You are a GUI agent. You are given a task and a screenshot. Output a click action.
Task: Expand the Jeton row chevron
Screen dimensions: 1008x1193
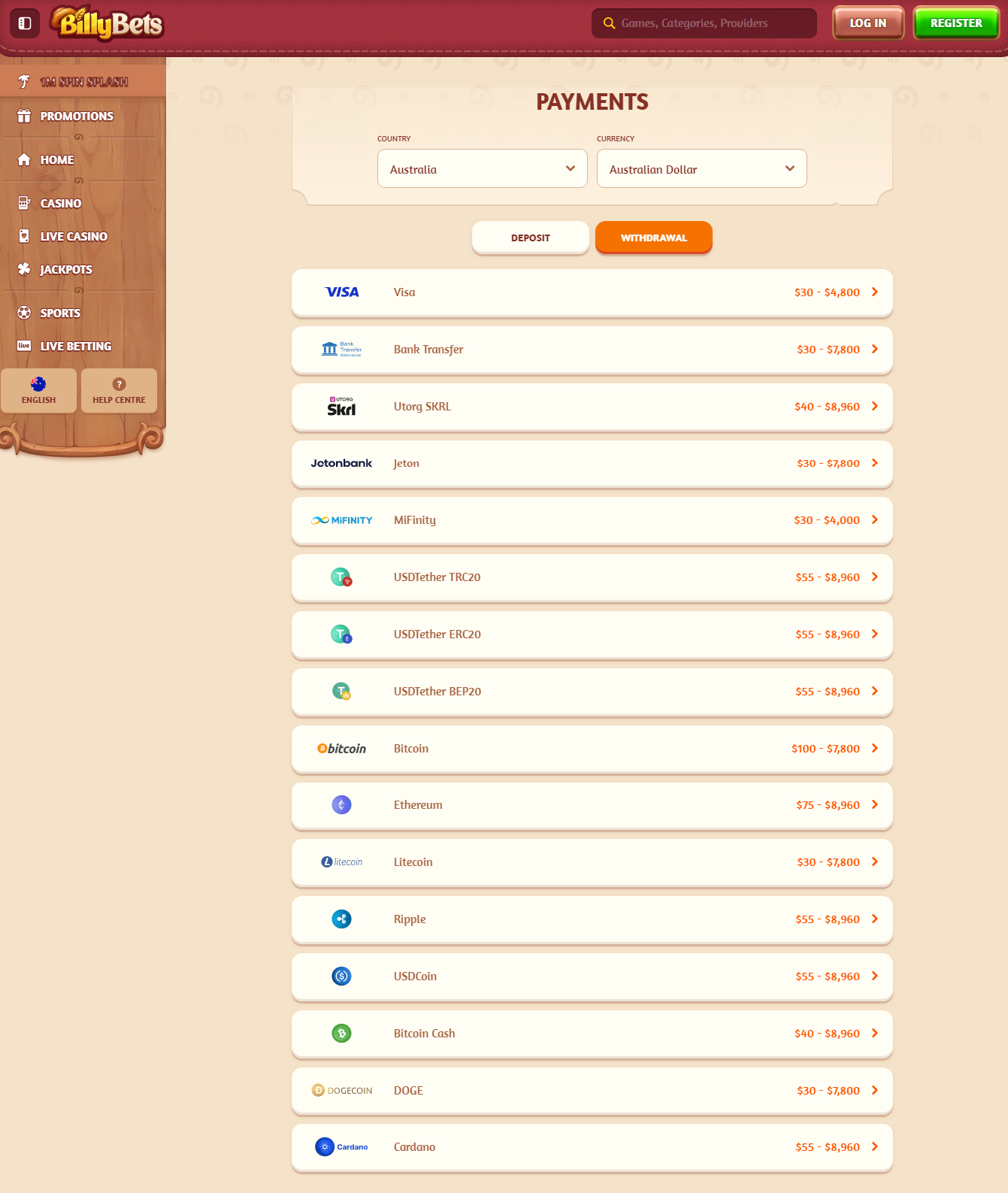pos(875,463)
